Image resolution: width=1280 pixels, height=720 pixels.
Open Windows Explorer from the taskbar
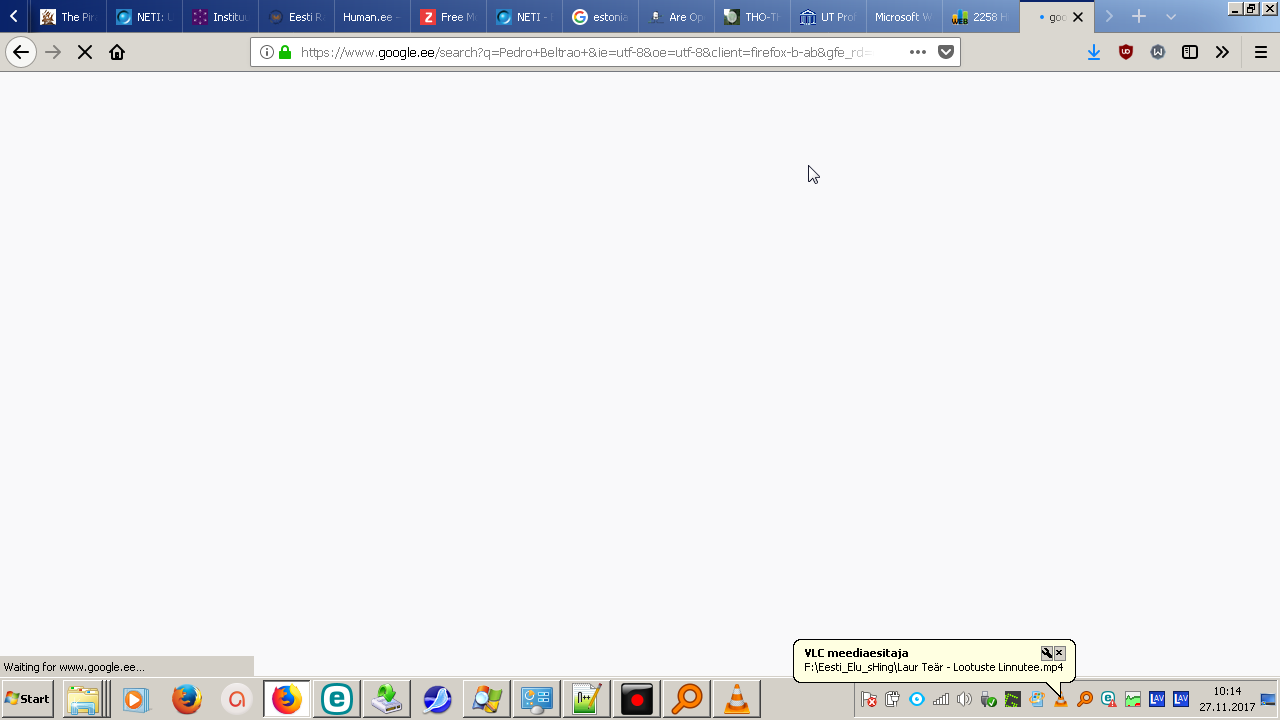(83, 699)
